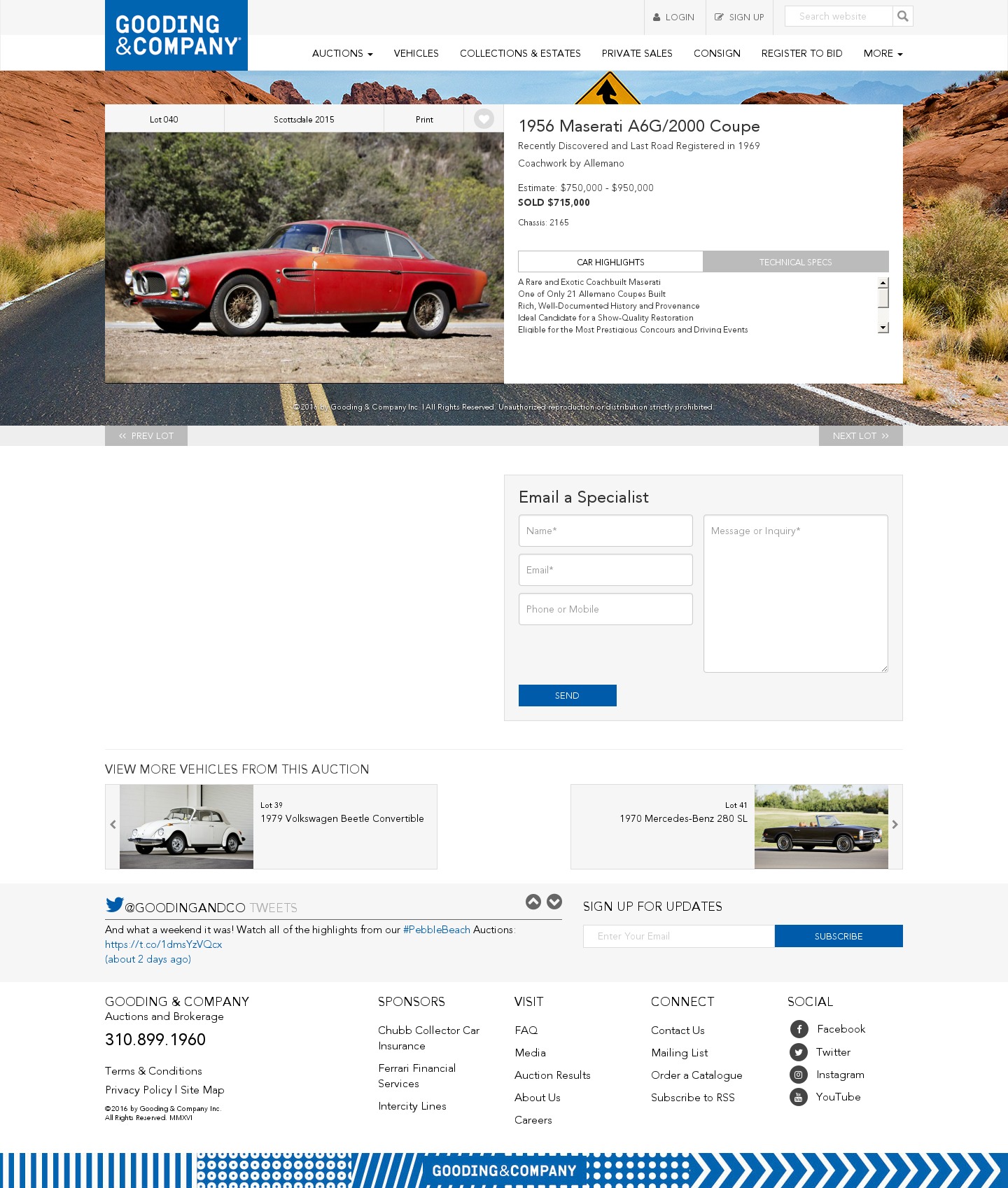Show next tweet with down arrow
This screenshot has height=1188, width=1008.
[x=554, y=902]
